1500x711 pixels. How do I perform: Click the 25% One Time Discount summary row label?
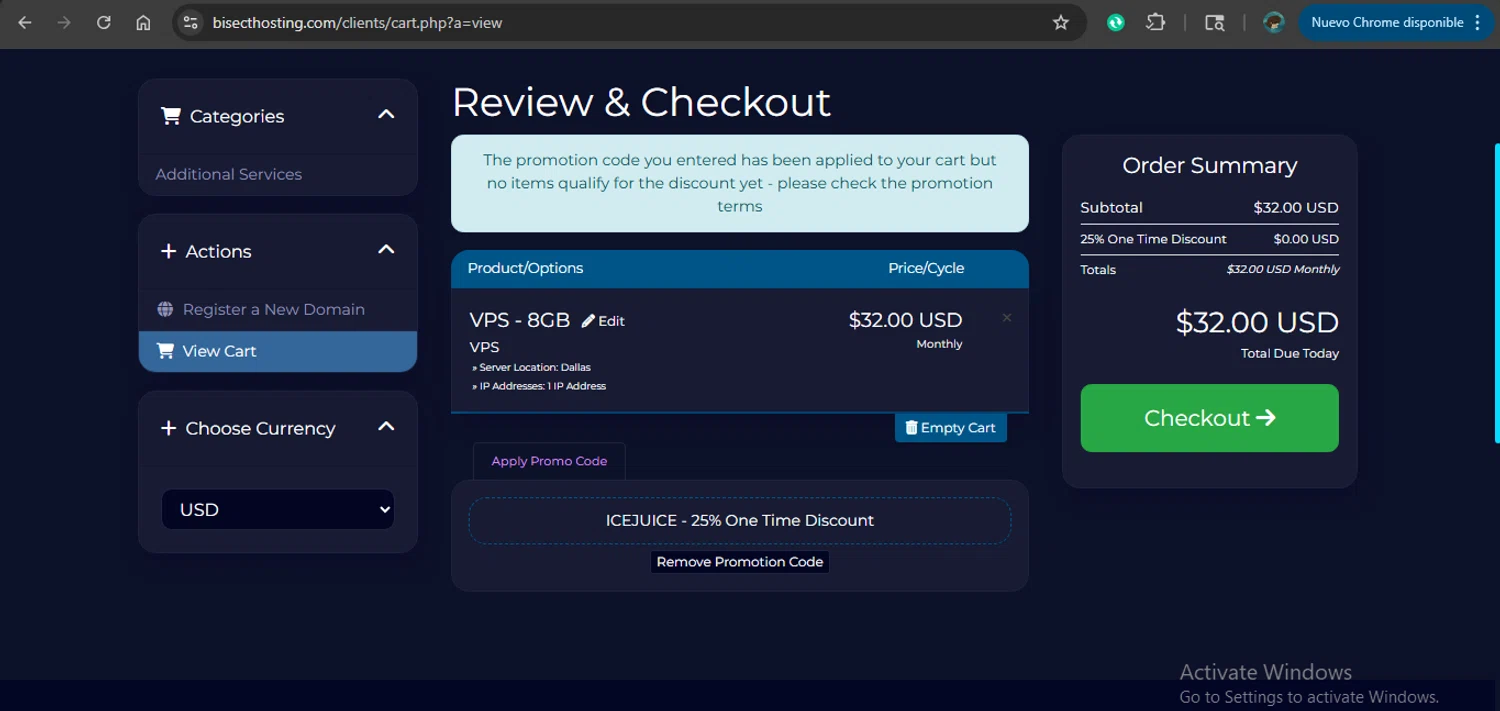(1153, 239)
